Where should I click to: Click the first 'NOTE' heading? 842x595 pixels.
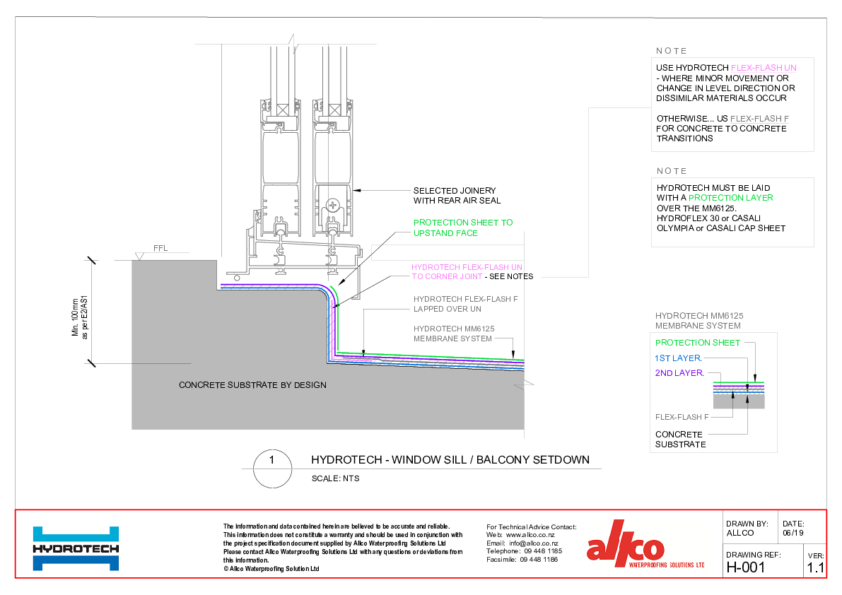(671, 51)
